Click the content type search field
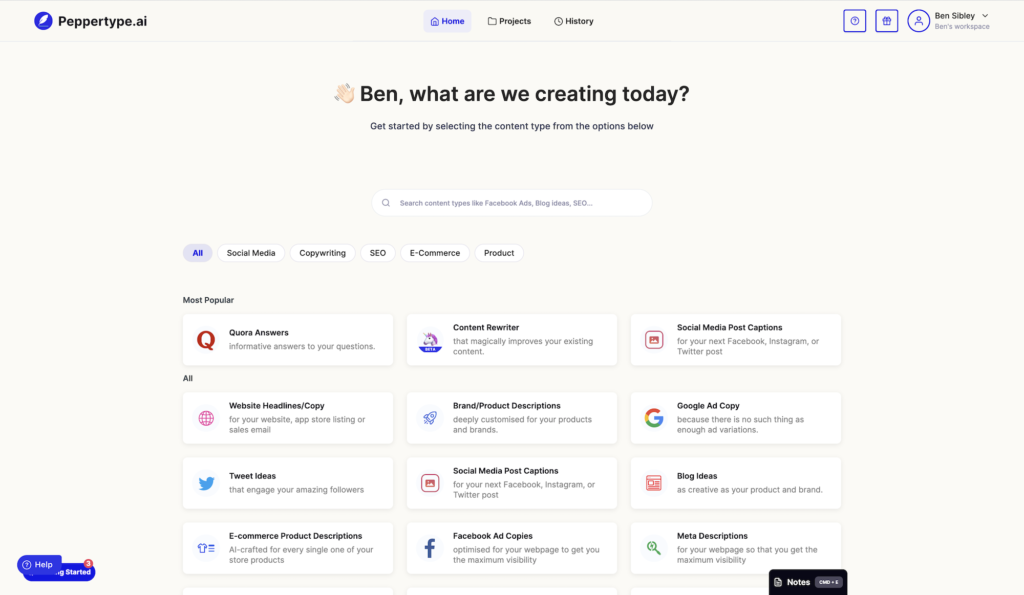 pyautogui.click(x=512, y=203)
